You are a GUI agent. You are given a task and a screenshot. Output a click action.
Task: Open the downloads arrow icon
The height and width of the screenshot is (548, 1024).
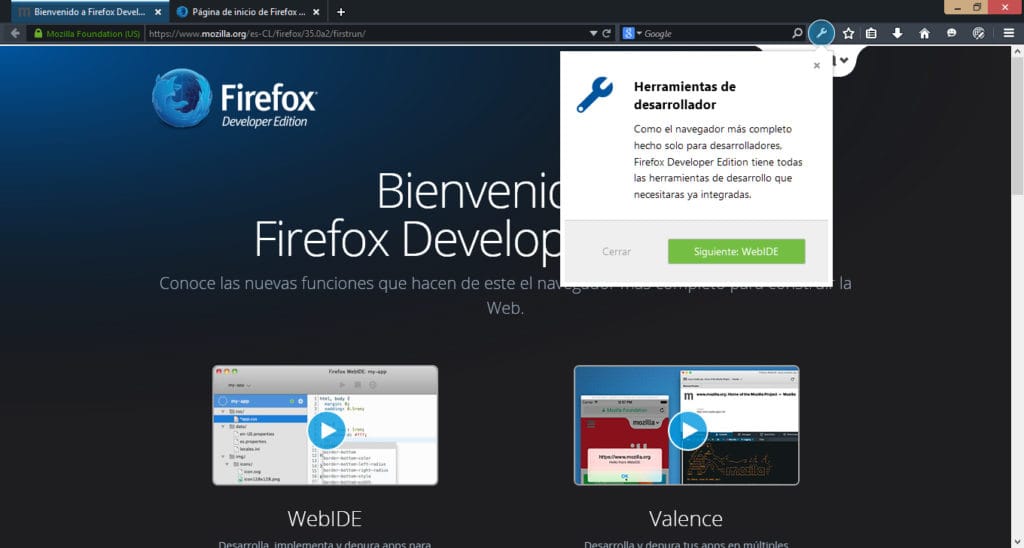(897, 33)
